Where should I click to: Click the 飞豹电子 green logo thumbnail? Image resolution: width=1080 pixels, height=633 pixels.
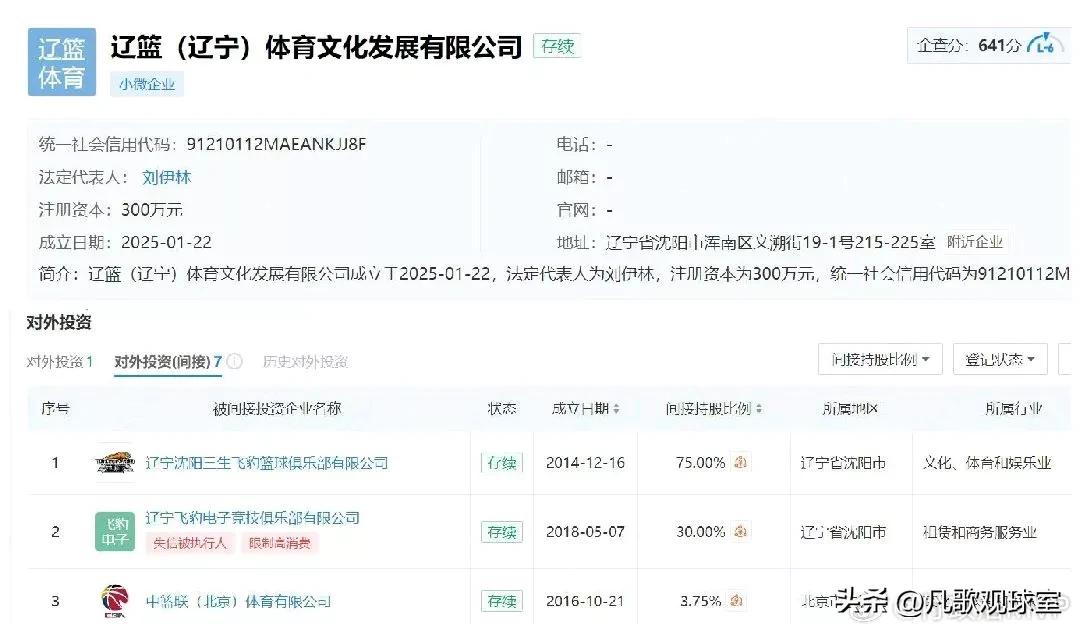pyautogui.click(x=115, y=531)
